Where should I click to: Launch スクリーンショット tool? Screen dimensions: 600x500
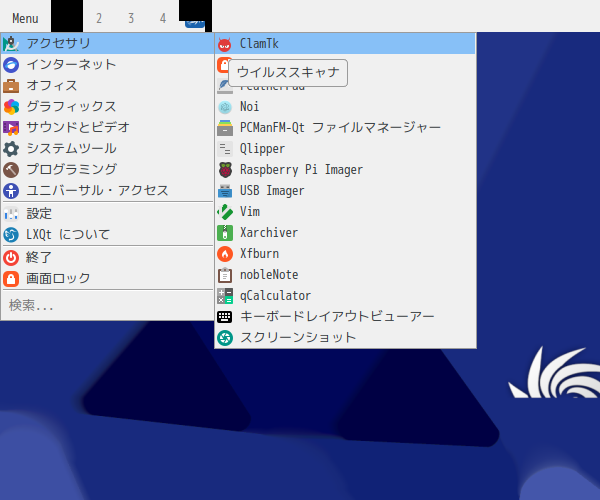(346, 338)
